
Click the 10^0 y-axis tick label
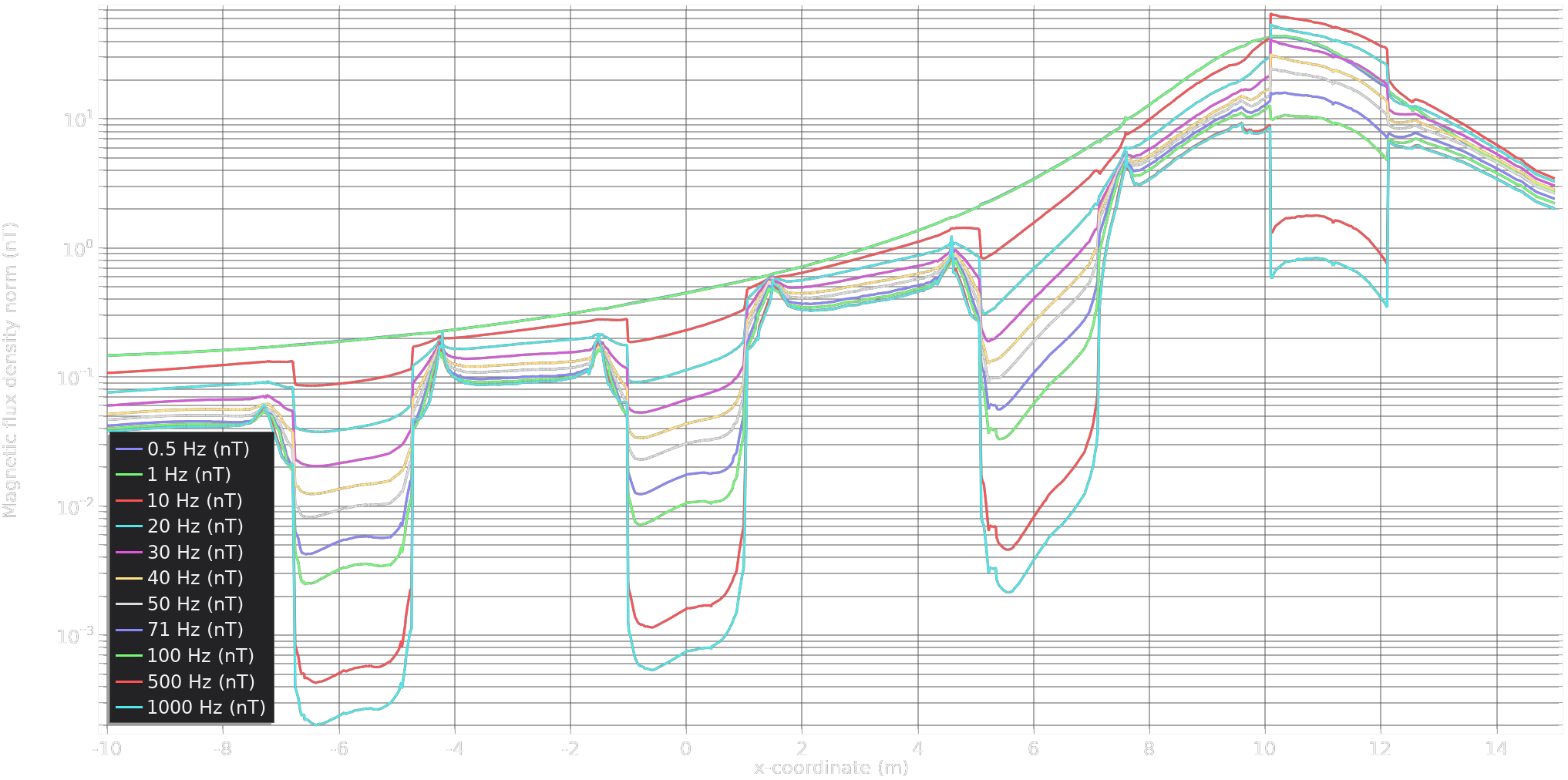pos(78,250)
